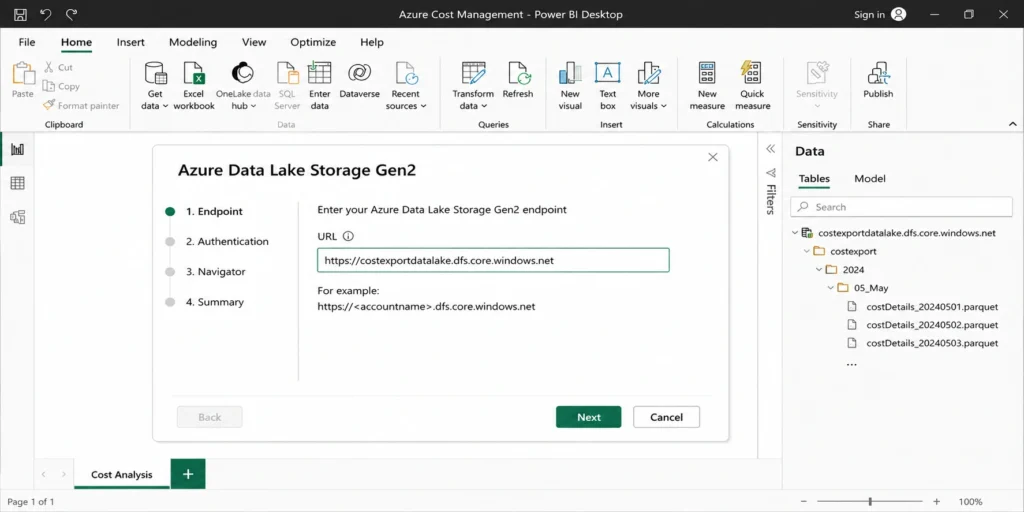The image size is (1024, 512).
Task: Switch to the Model tab in Data pane
Action: (870, 178)
